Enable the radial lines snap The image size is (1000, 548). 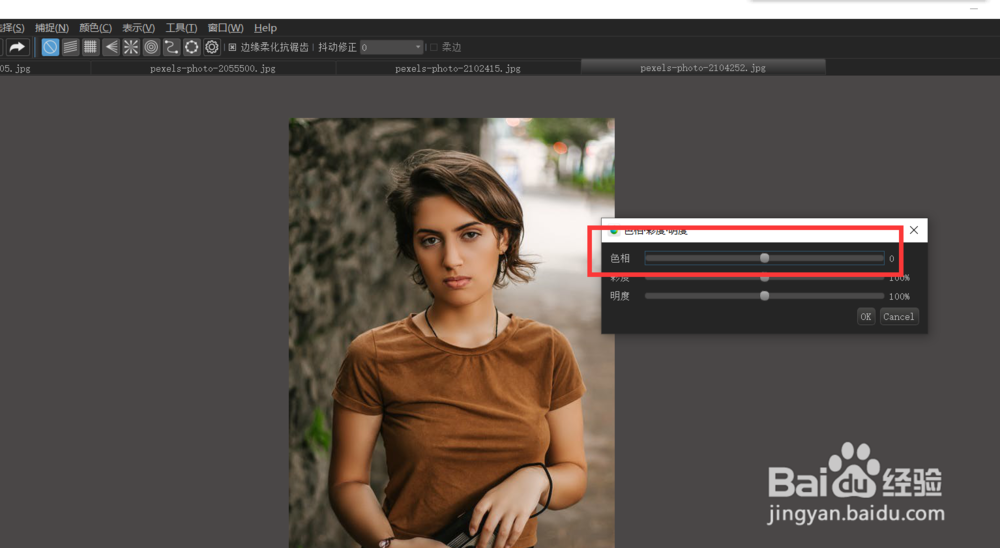pos(131,47)
